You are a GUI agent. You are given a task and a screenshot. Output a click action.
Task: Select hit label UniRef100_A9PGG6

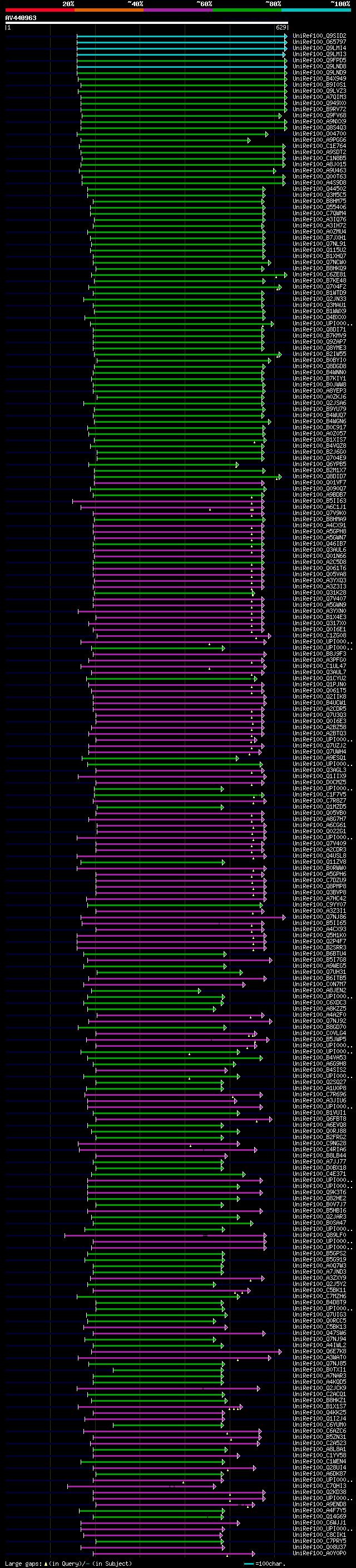coord(319,140)
